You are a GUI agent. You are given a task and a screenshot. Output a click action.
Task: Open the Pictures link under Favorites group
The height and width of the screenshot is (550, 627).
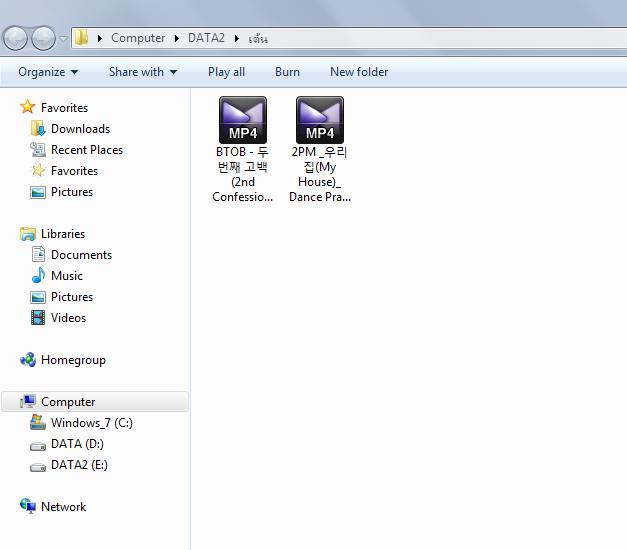tap(72, 192)
